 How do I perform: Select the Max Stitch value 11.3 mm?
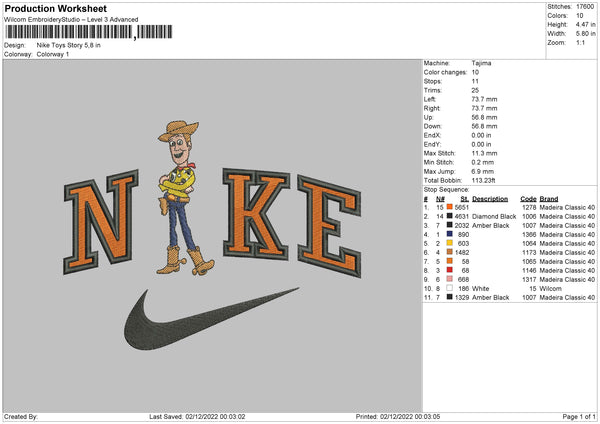pyautogui.click(x=484, y=153)
